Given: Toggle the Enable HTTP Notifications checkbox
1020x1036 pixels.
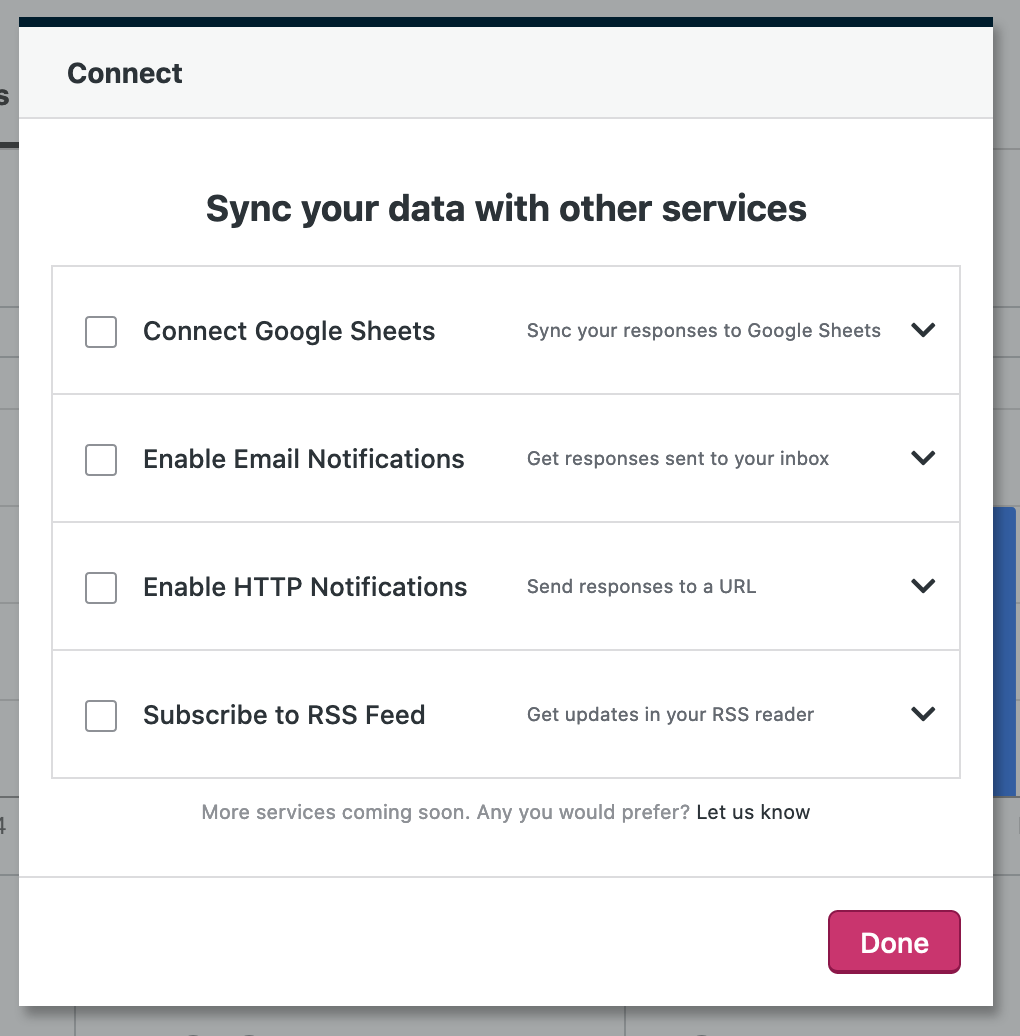Looking at the screenshot, I should coord(101,588).
